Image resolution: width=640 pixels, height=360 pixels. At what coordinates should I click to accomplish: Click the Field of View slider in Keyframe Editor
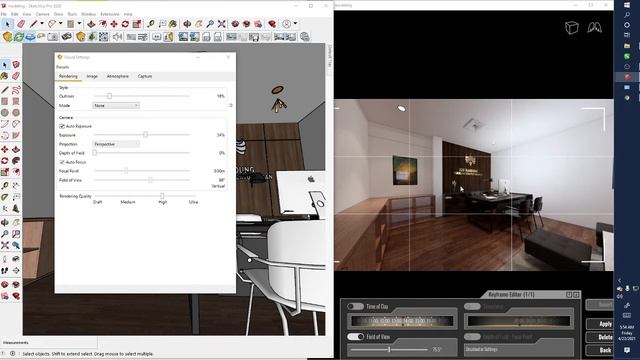click(389, 349)
